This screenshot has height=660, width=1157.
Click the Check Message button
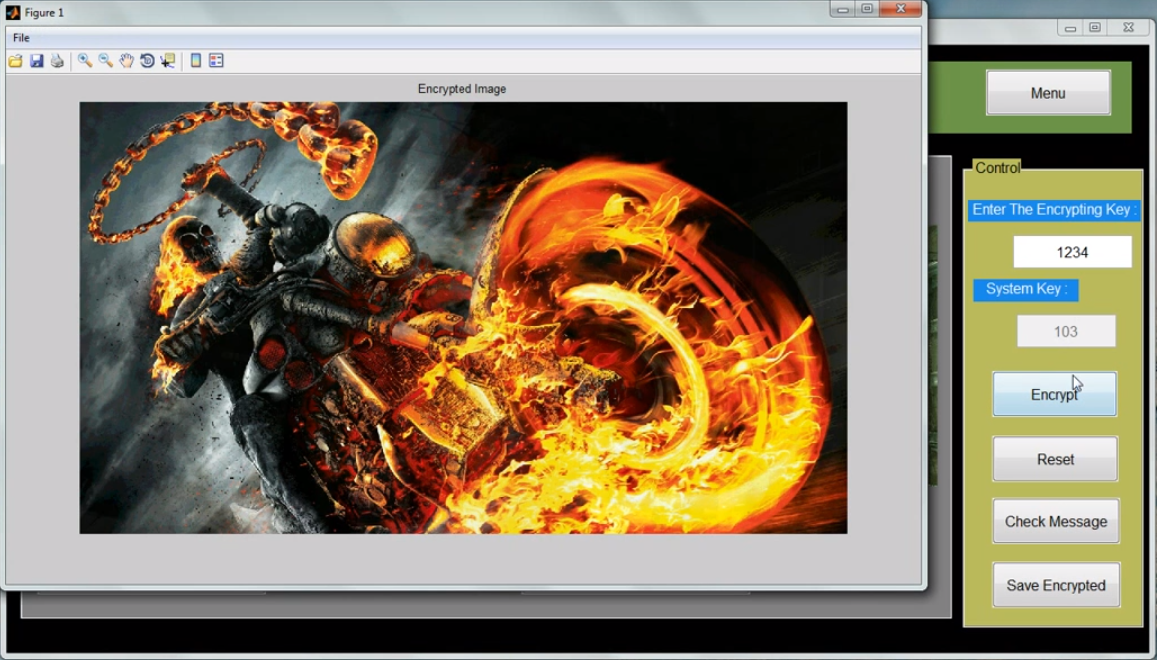coord(1056,521)
